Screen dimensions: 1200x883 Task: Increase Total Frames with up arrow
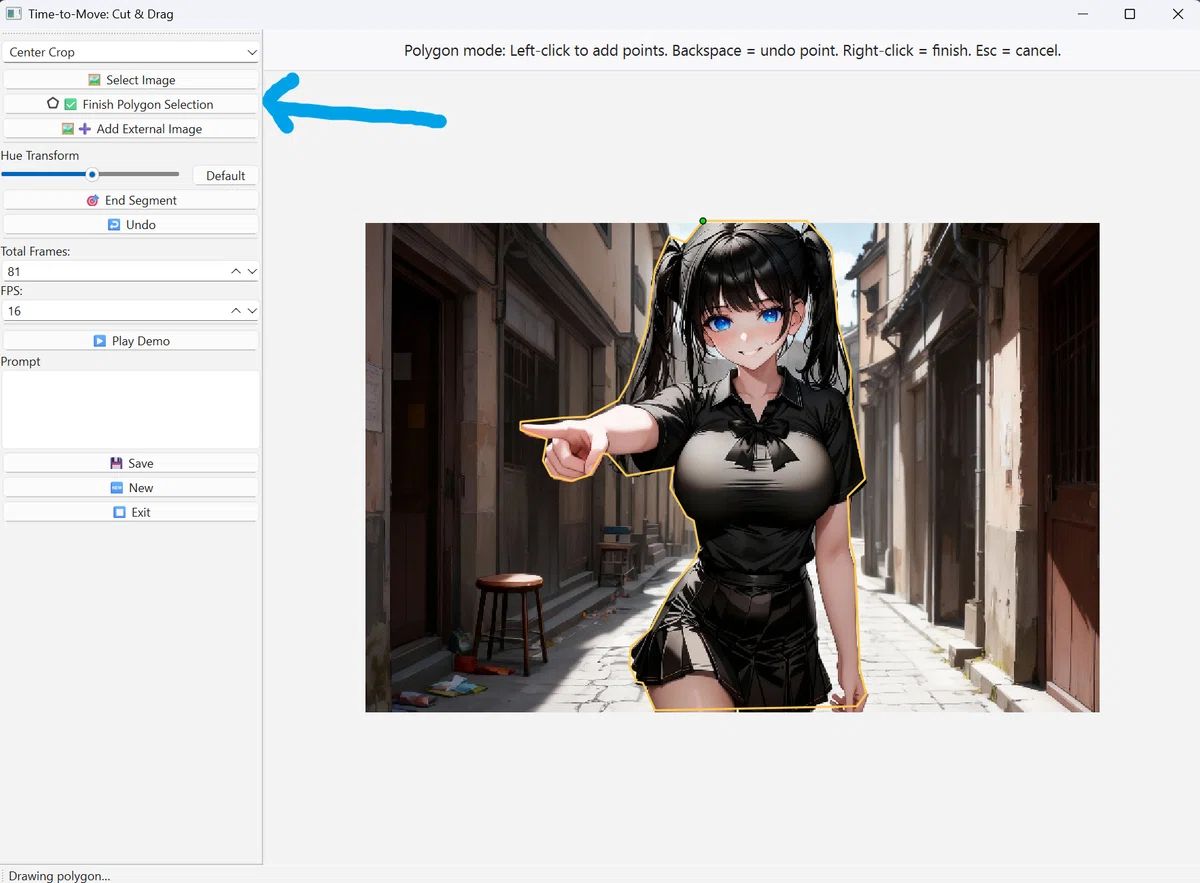236,271
